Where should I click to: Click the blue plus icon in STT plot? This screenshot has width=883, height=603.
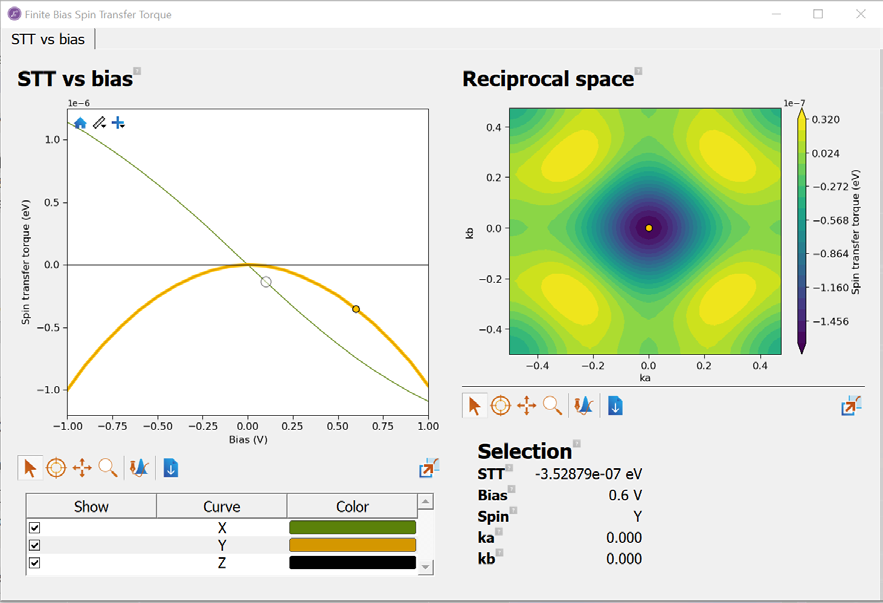tap(118, 123)
